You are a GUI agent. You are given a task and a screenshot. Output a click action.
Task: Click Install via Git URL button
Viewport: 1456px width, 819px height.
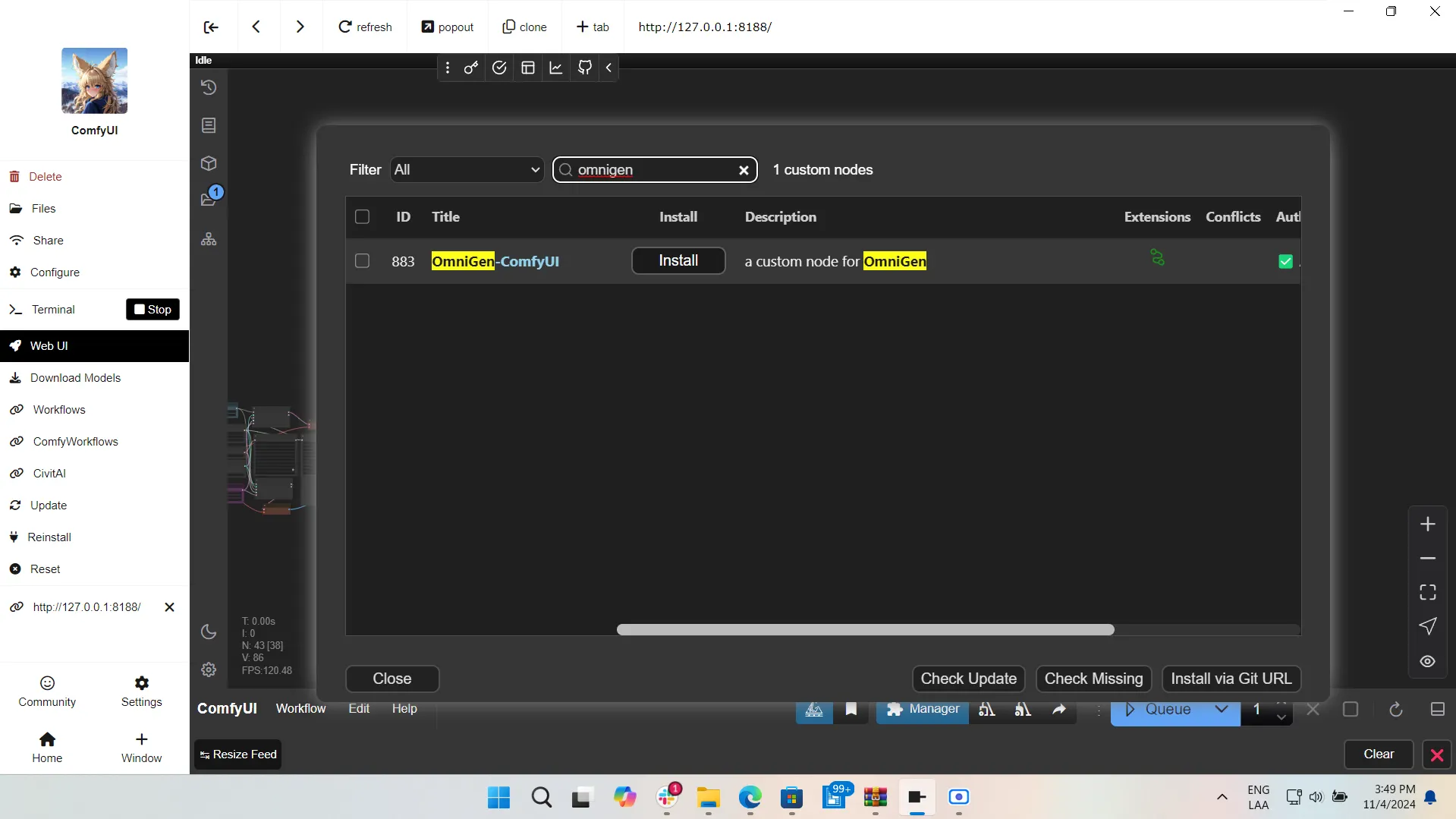1231,679
